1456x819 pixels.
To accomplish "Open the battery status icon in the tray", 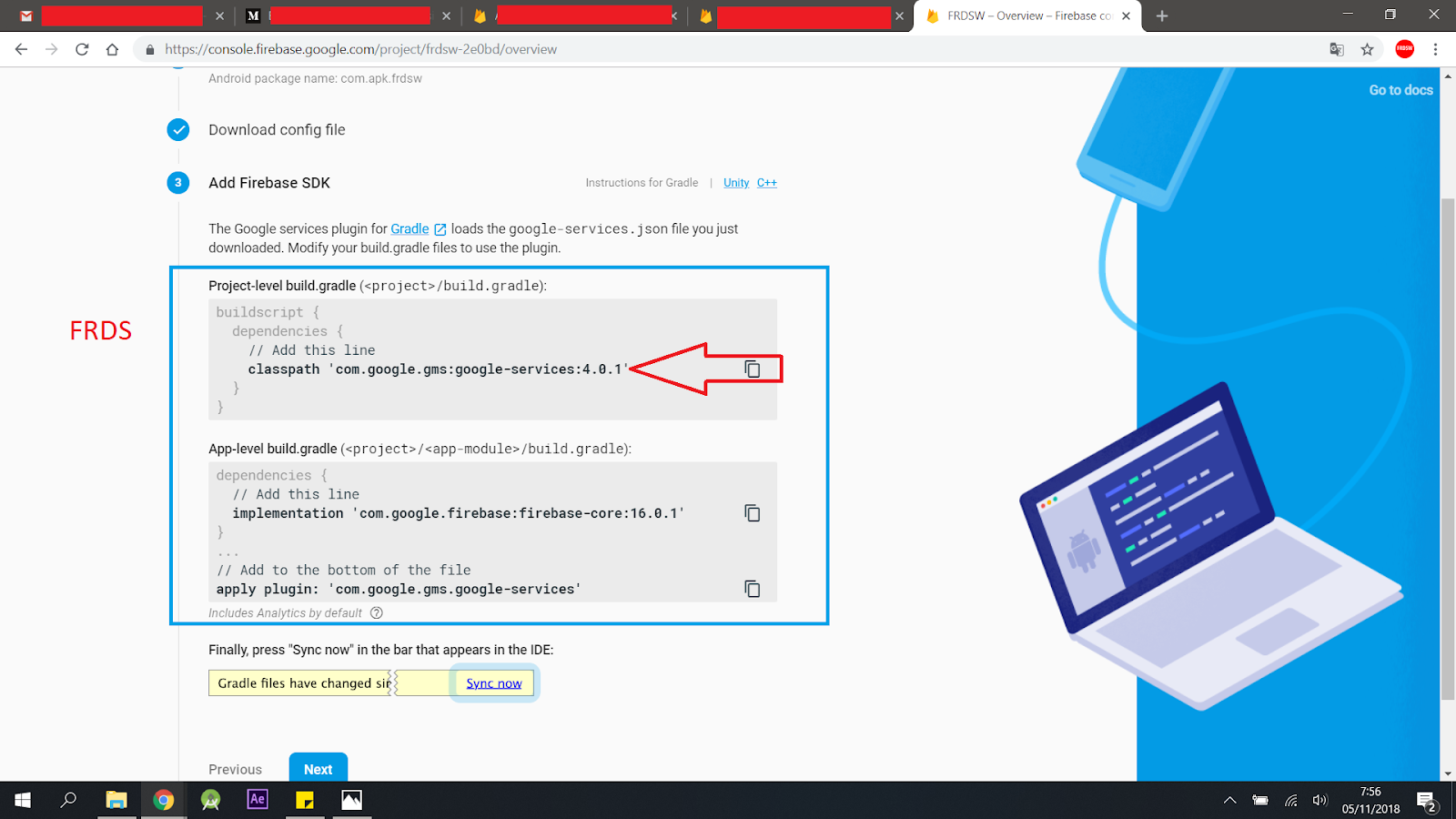I will (1260, 801).
